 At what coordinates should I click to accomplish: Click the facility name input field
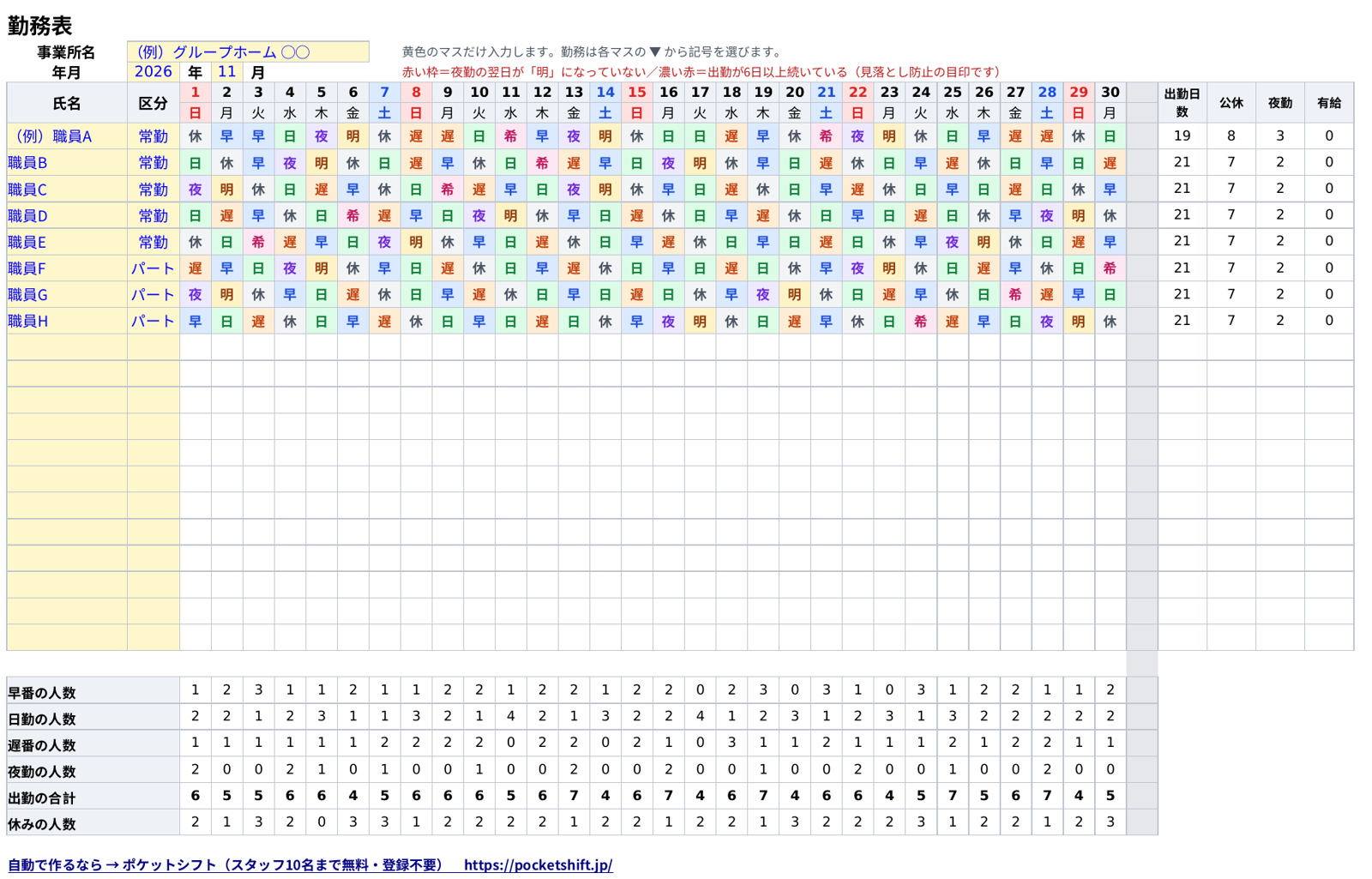click(x=248, y=51)
